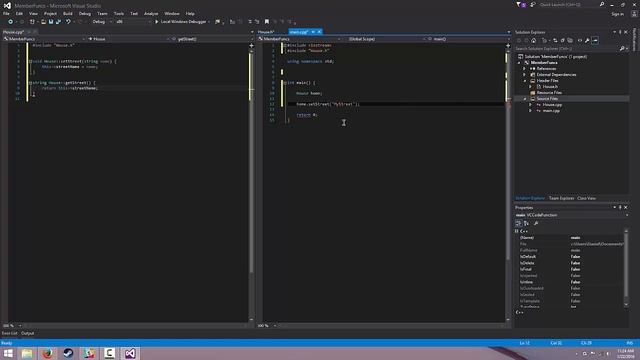This screenshot has height=360, width=640.
Task: Select Resource Files folder
Action: click(549, 93)
